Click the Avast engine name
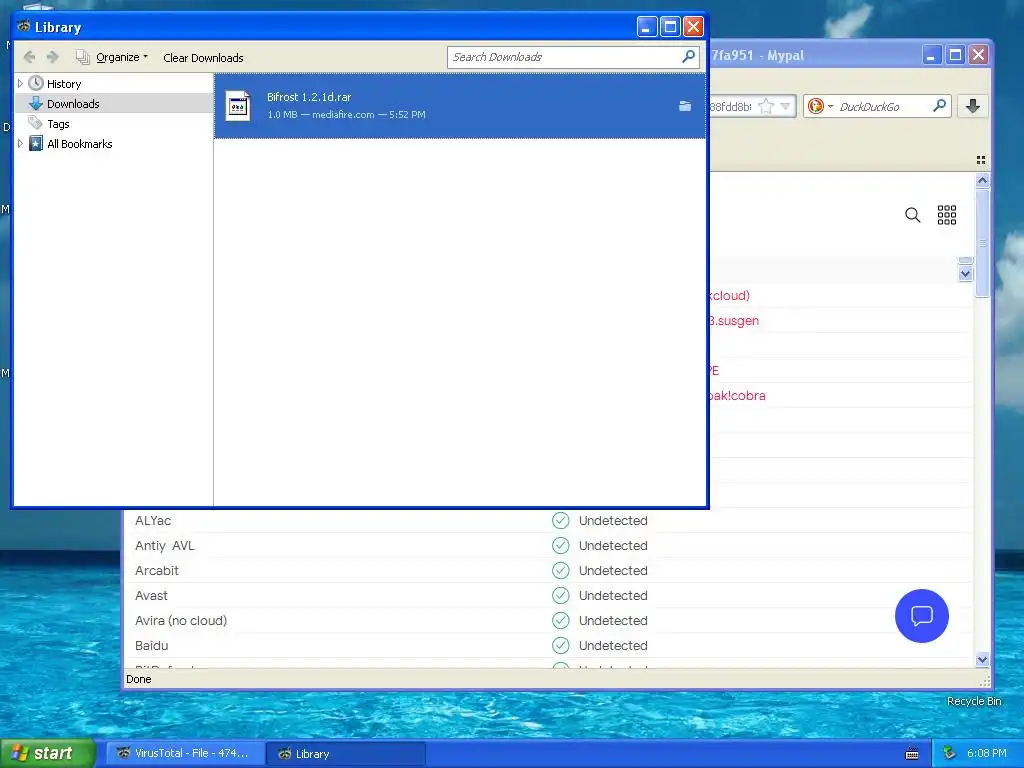Viewport: 1024px width, 768px height. pos(151,596)
